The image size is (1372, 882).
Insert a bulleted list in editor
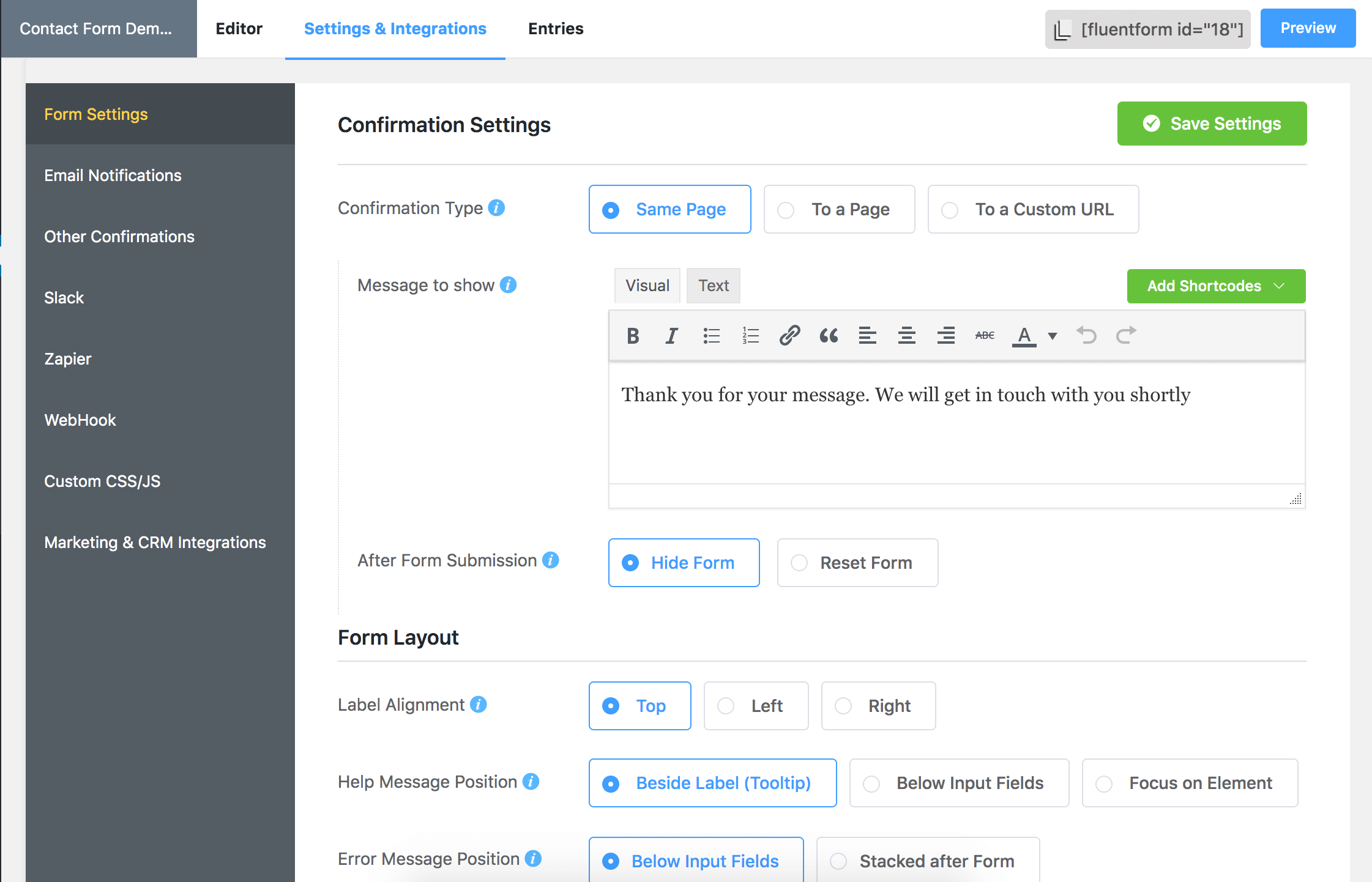point(711,335)
